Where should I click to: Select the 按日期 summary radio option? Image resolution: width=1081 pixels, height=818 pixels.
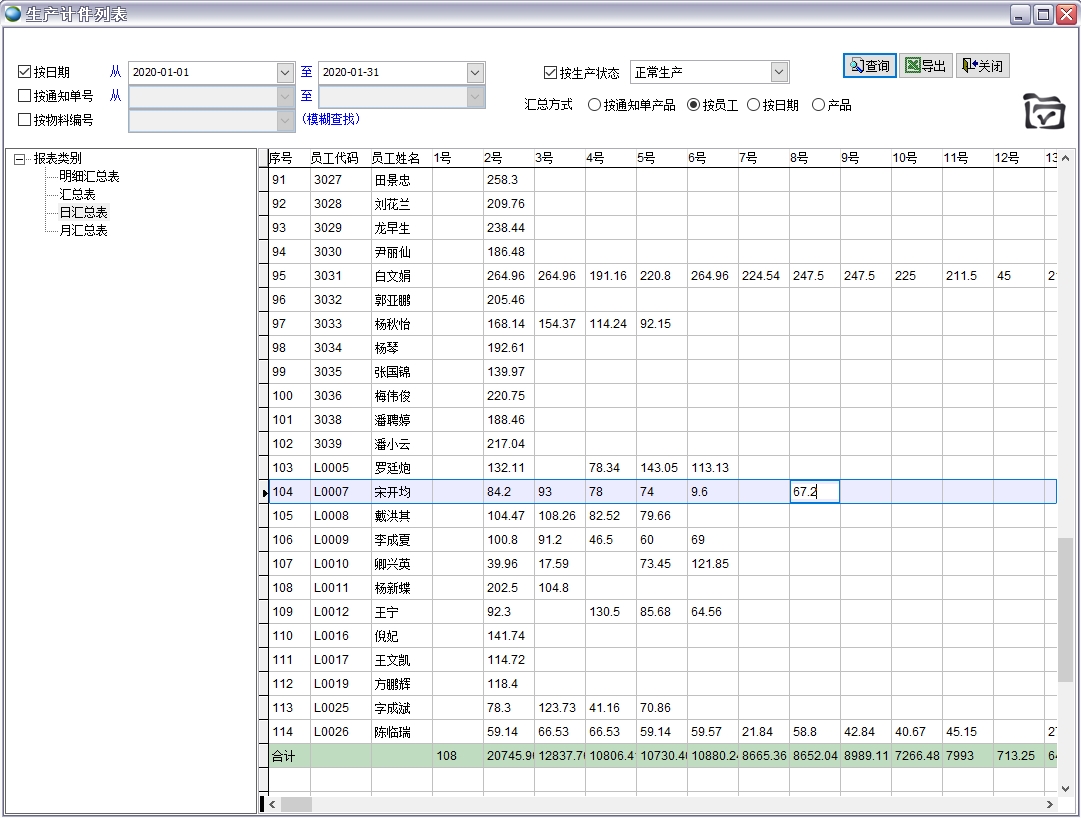pyautogui.click(x=754, y=105)
